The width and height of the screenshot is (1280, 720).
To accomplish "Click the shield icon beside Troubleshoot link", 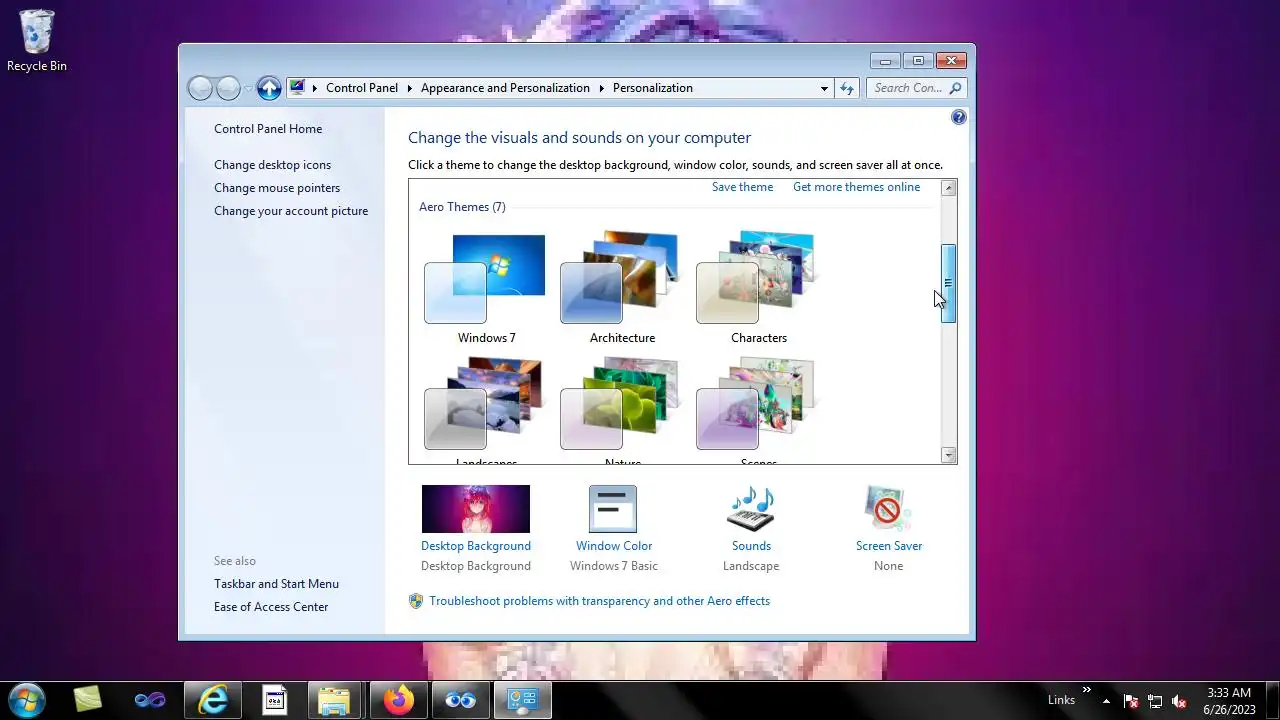I will [416, 601].
